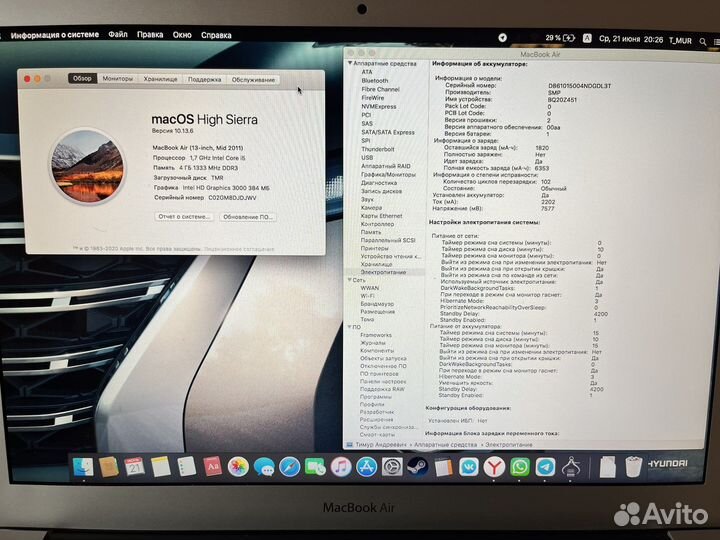
Task: Select Брандмауэр under Сеть
Action: [377, 304]
